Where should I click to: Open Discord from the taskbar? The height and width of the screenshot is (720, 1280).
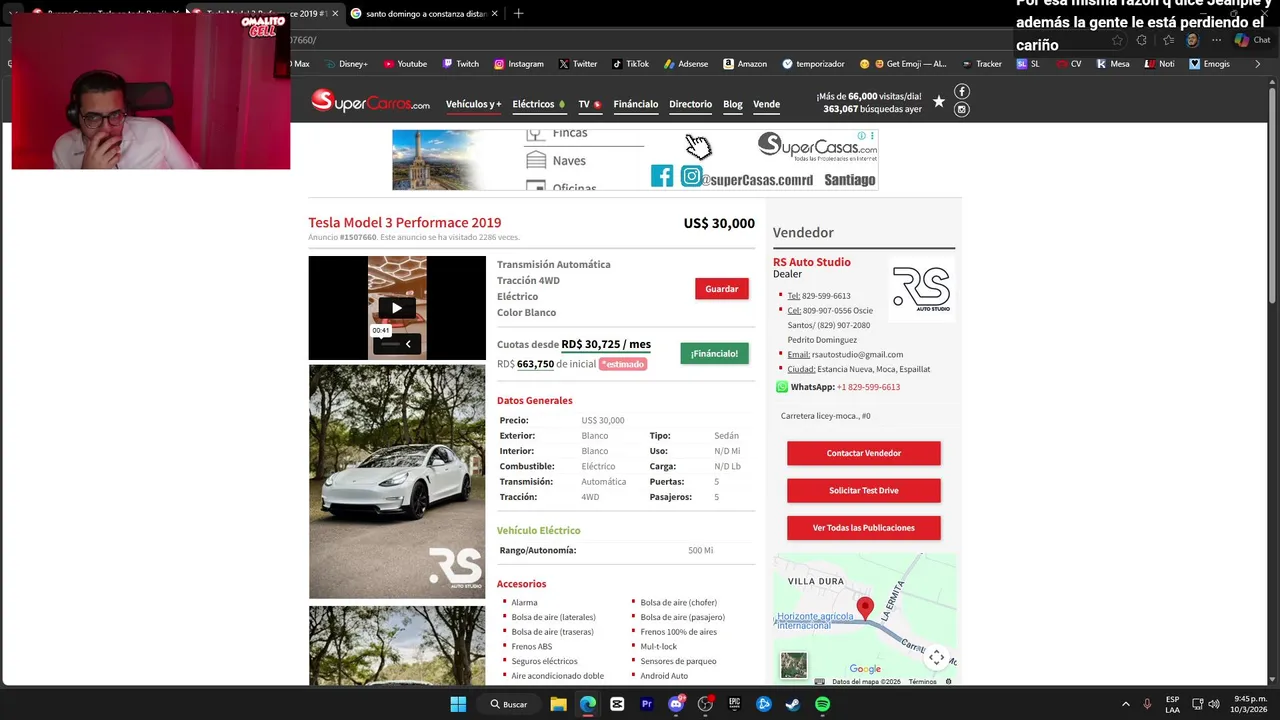(x=676, y=704)
